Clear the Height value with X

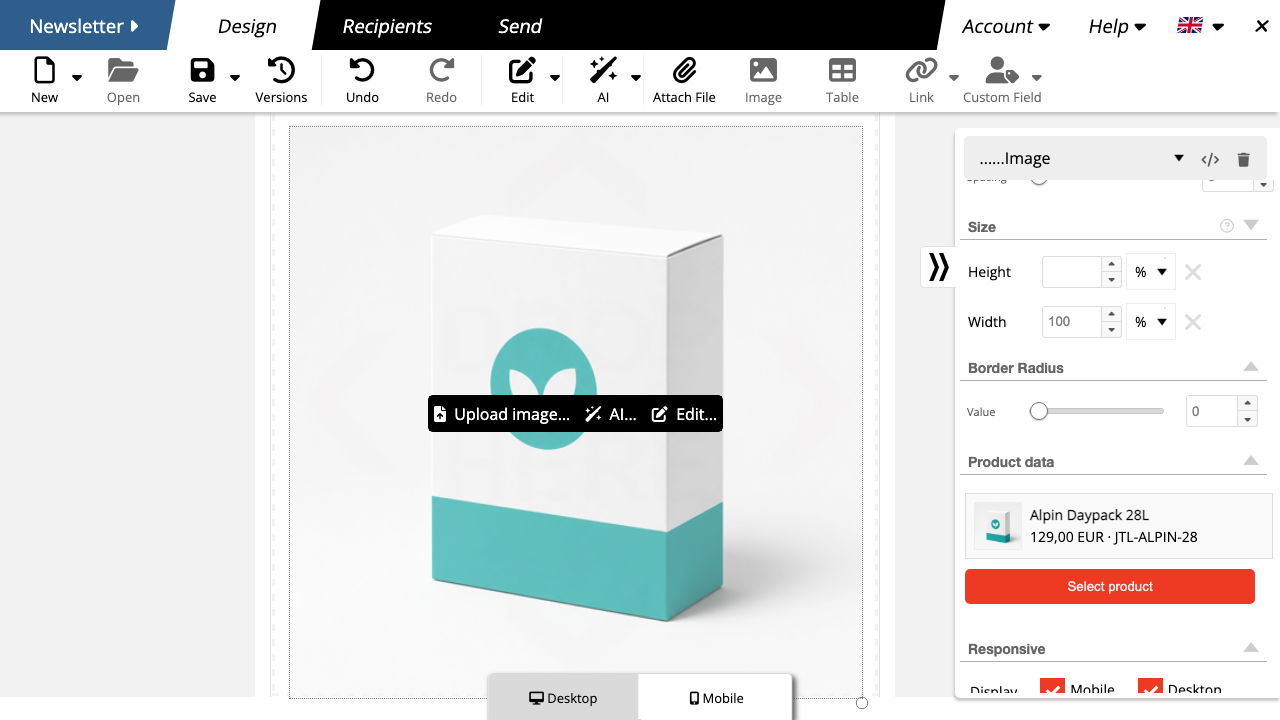[1192, 272]
